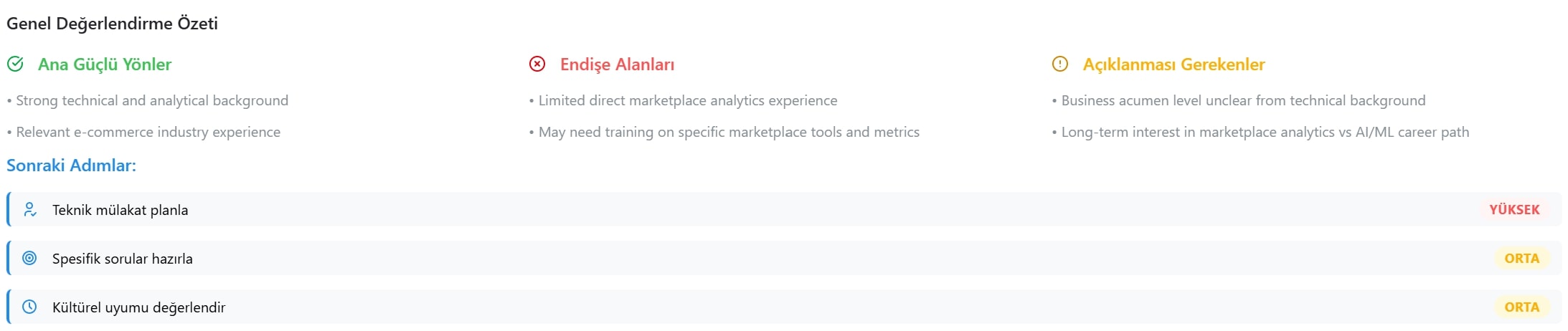Click the green check icon beside Ana Güçlü Yönler
1568x331 pixels.
pyautogui.click(x=15, y=64)
